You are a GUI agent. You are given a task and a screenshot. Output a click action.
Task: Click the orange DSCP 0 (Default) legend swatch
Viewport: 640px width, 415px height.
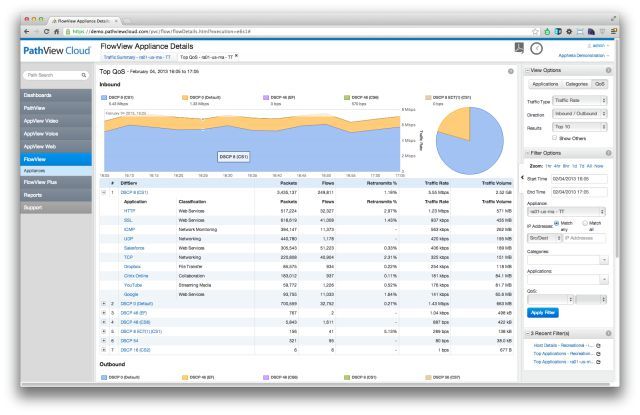tap(185, 98)
